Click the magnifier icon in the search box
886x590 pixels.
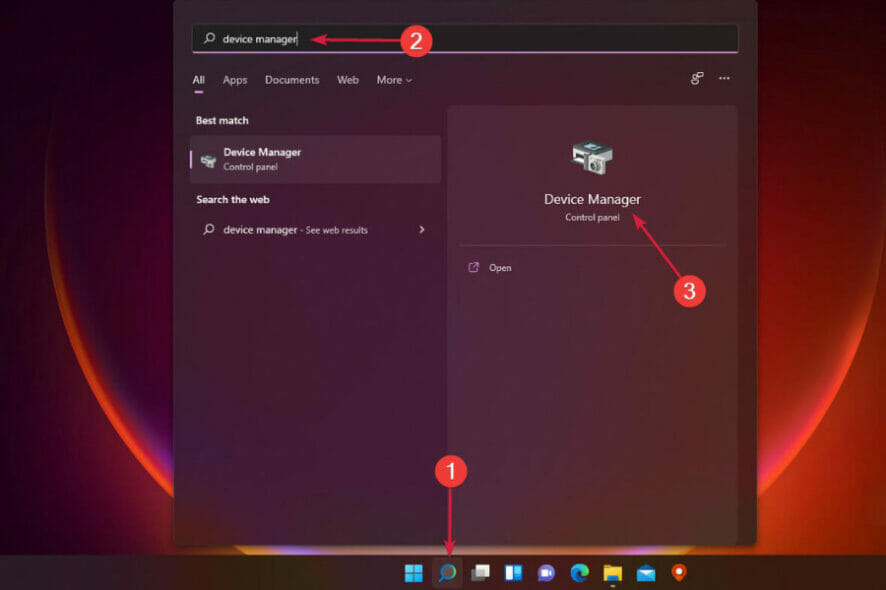[210, 38]
